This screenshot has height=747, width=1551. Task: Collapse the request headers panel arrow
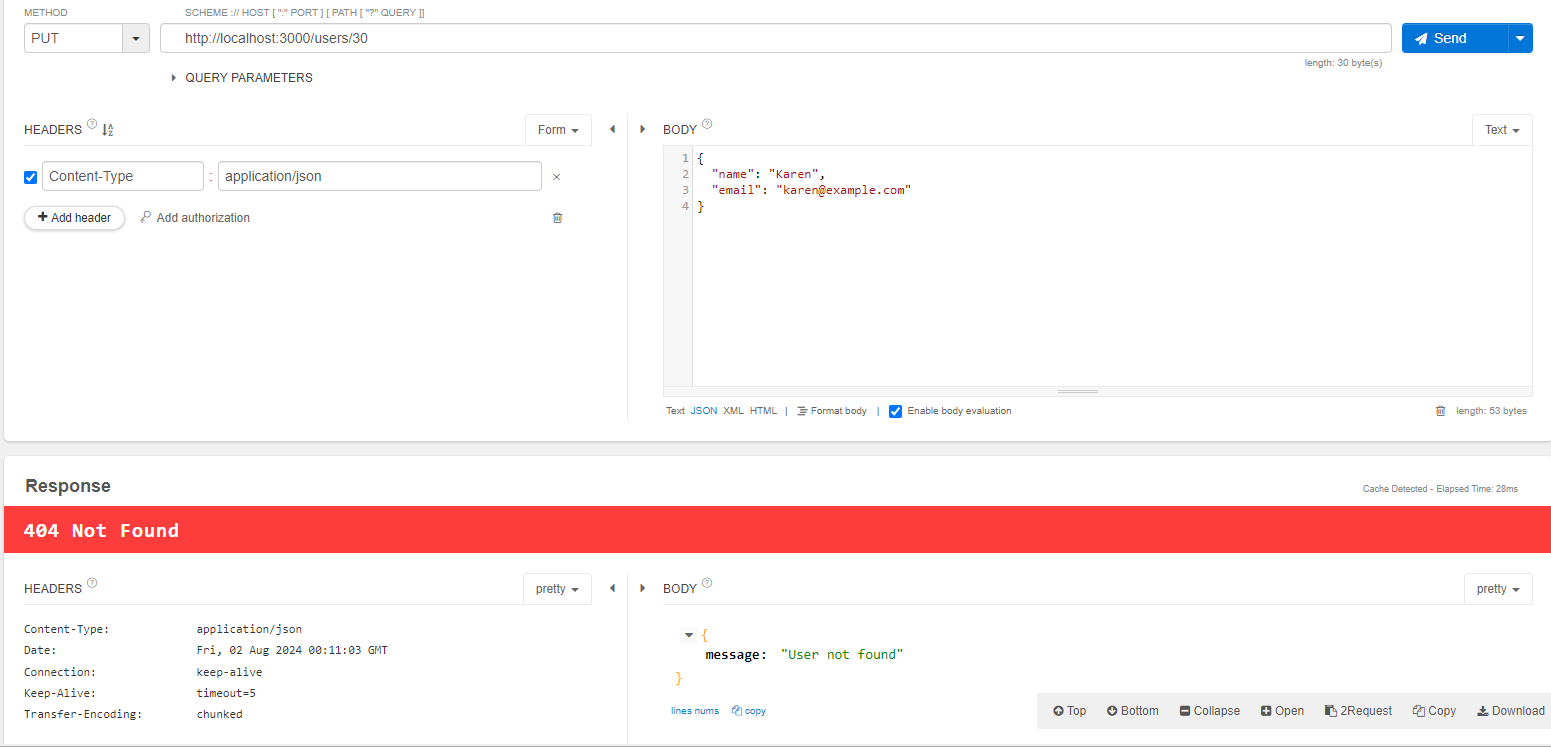click(x=612, y=129)
